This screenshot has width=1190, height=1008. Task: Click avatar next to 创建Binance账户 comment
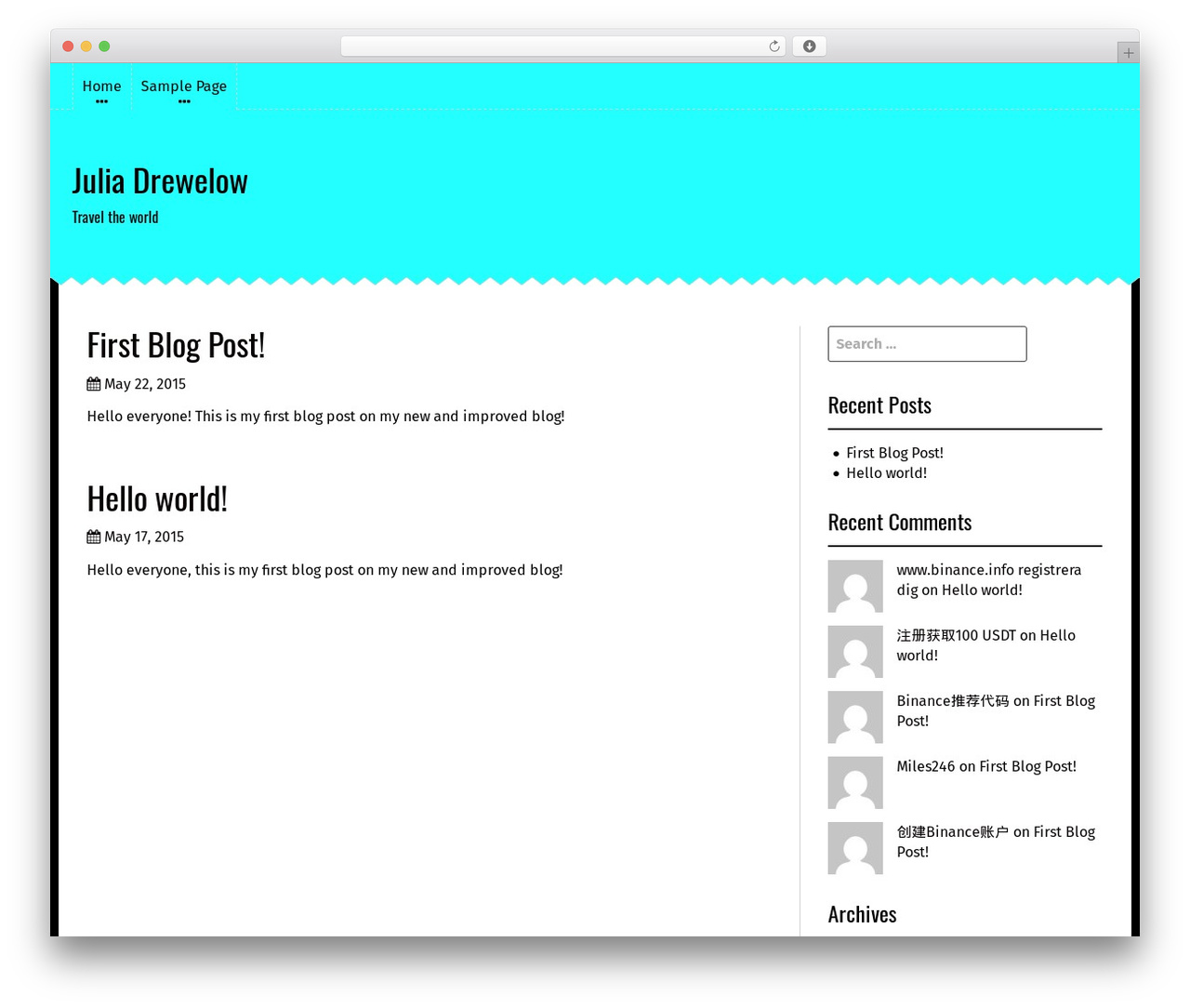(855, 848)
